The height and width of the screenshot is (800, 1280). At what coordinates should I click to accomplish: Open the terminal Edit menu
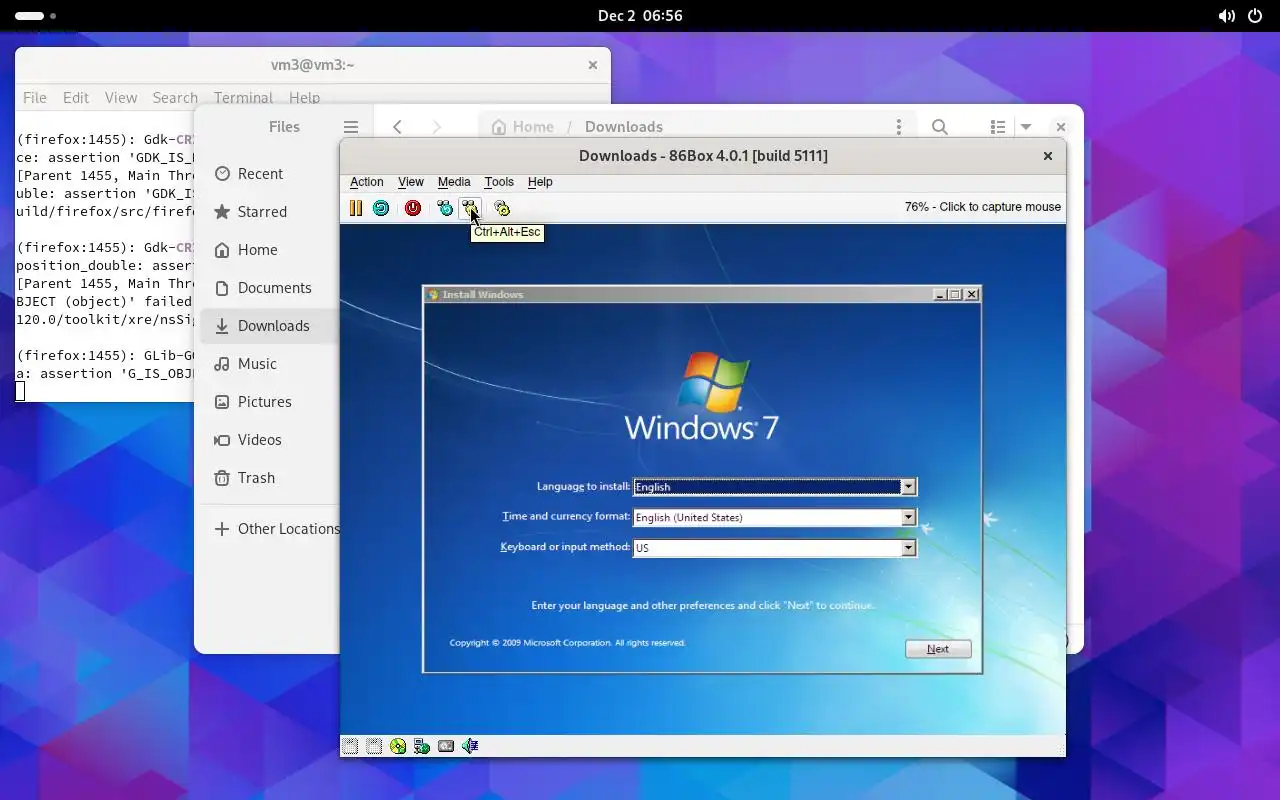click(76, 98)
